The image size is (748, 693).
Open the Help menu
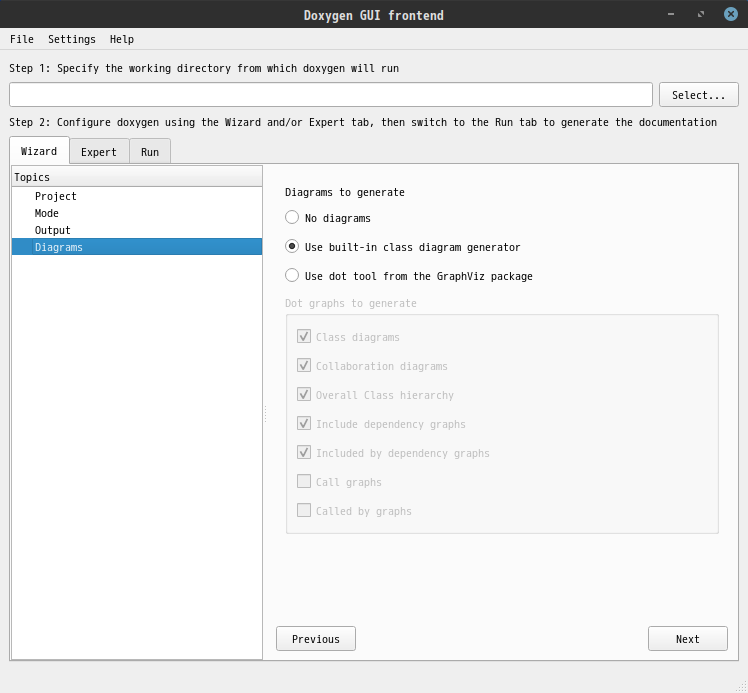coord(122,39)
